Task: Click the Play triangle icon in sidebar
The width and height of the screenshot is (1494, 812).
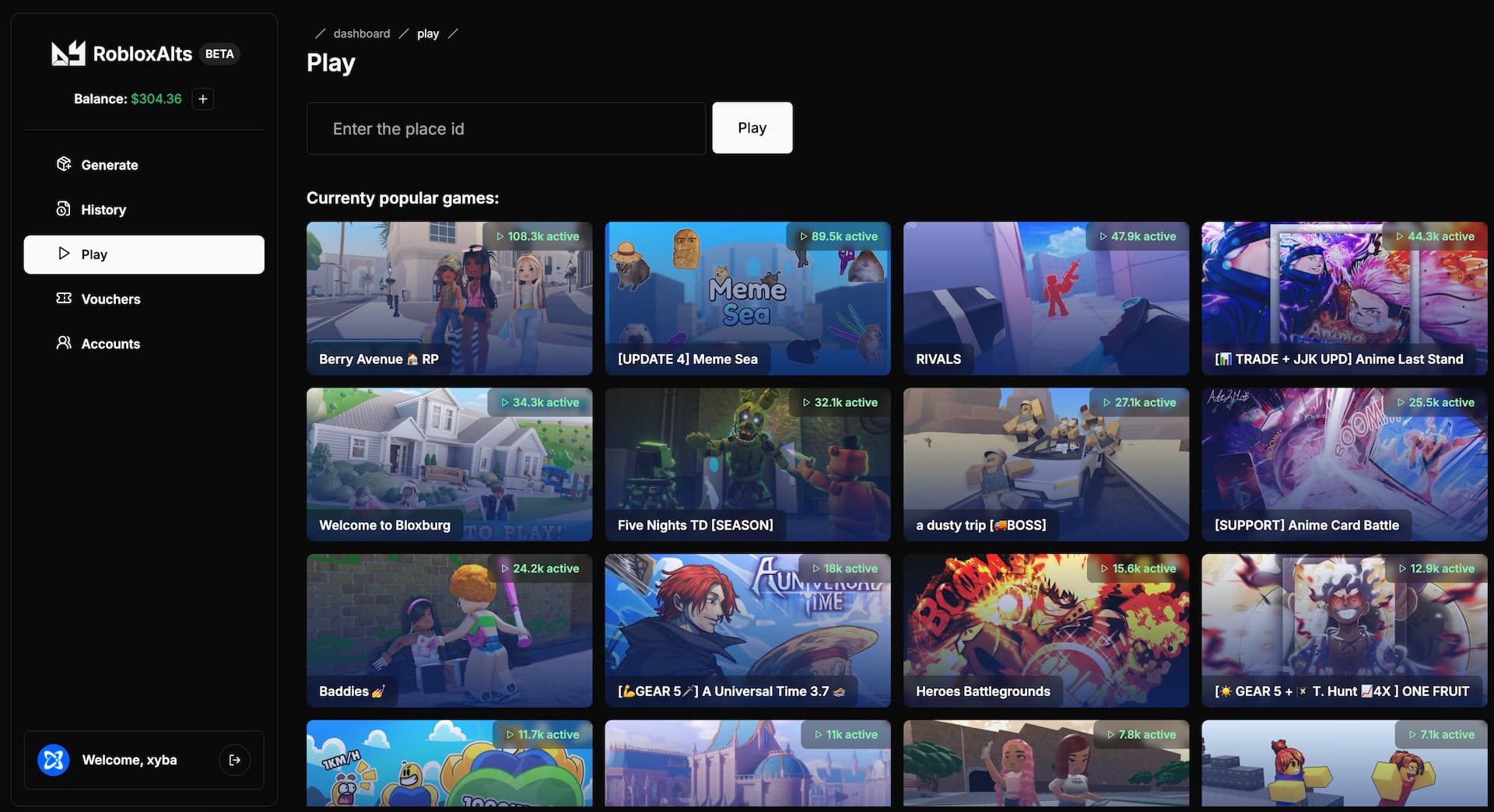Action: click(x=64, y=254)
